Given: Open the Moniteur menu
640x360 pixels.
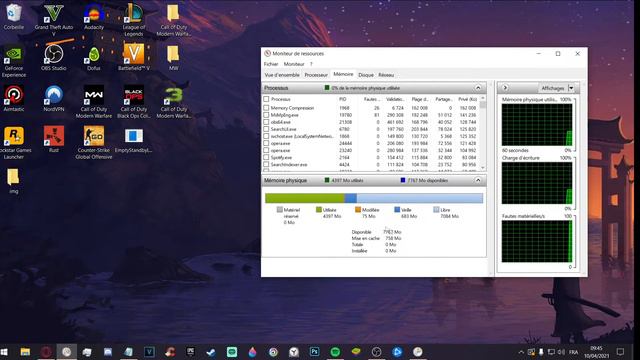Looking at the screenshot, I should (294, 64).
